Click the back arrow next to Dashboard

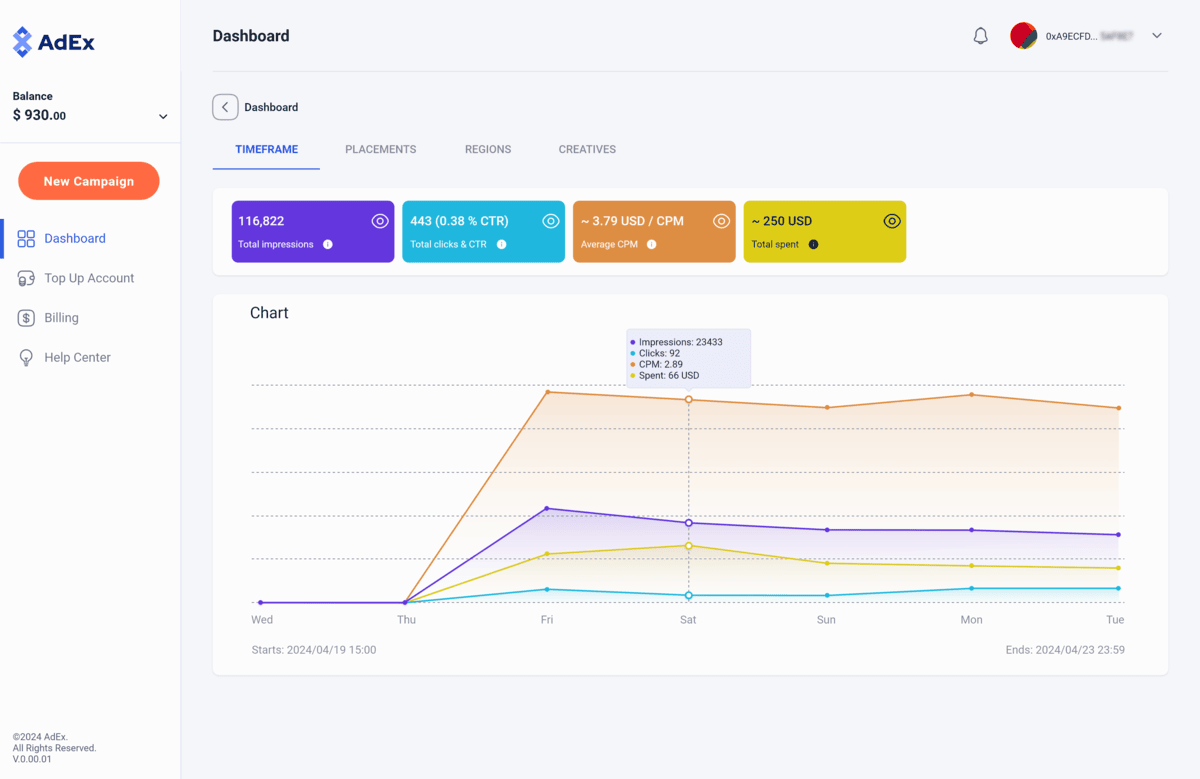pyautogui.click(x=225, y=107)
